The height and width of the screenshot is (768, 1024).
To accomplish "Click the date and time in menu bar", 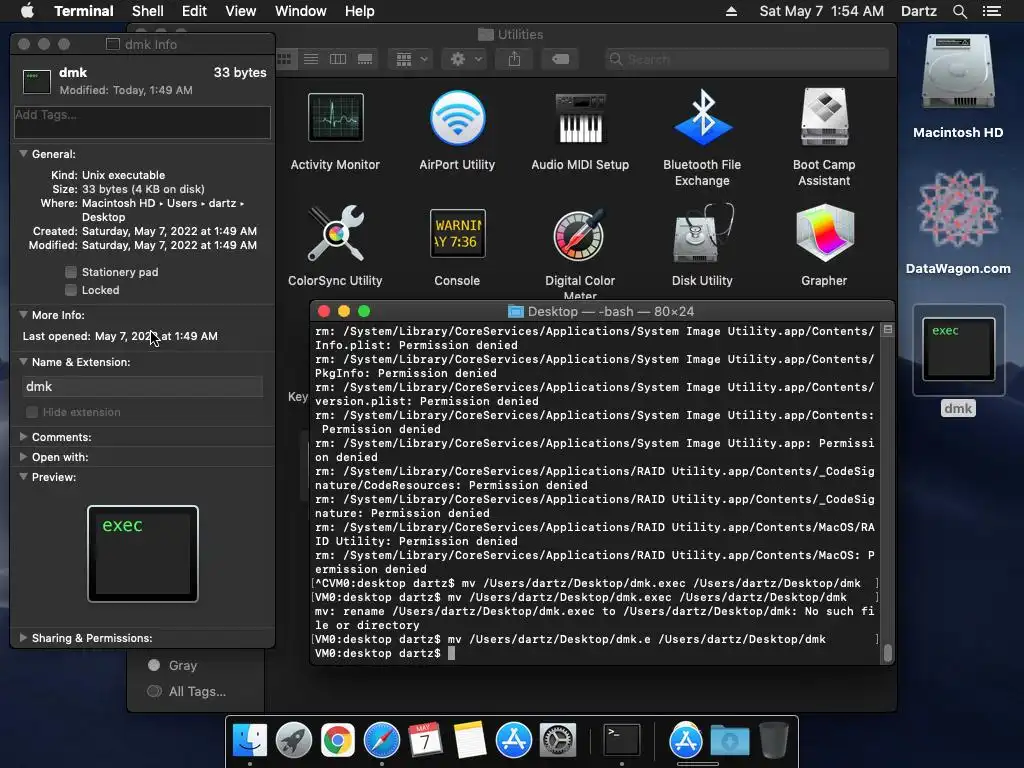I will 821,11.
